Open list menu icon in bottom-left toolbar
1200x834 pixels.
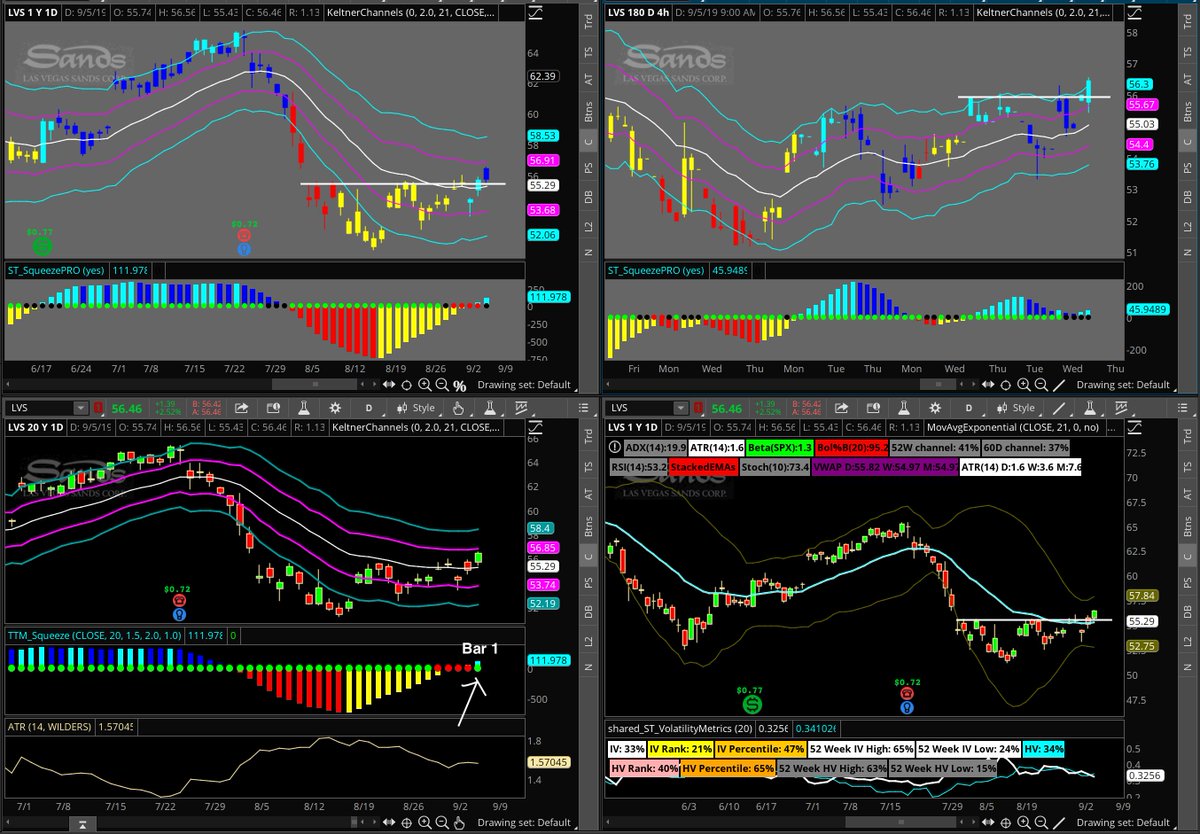[582, 408]
